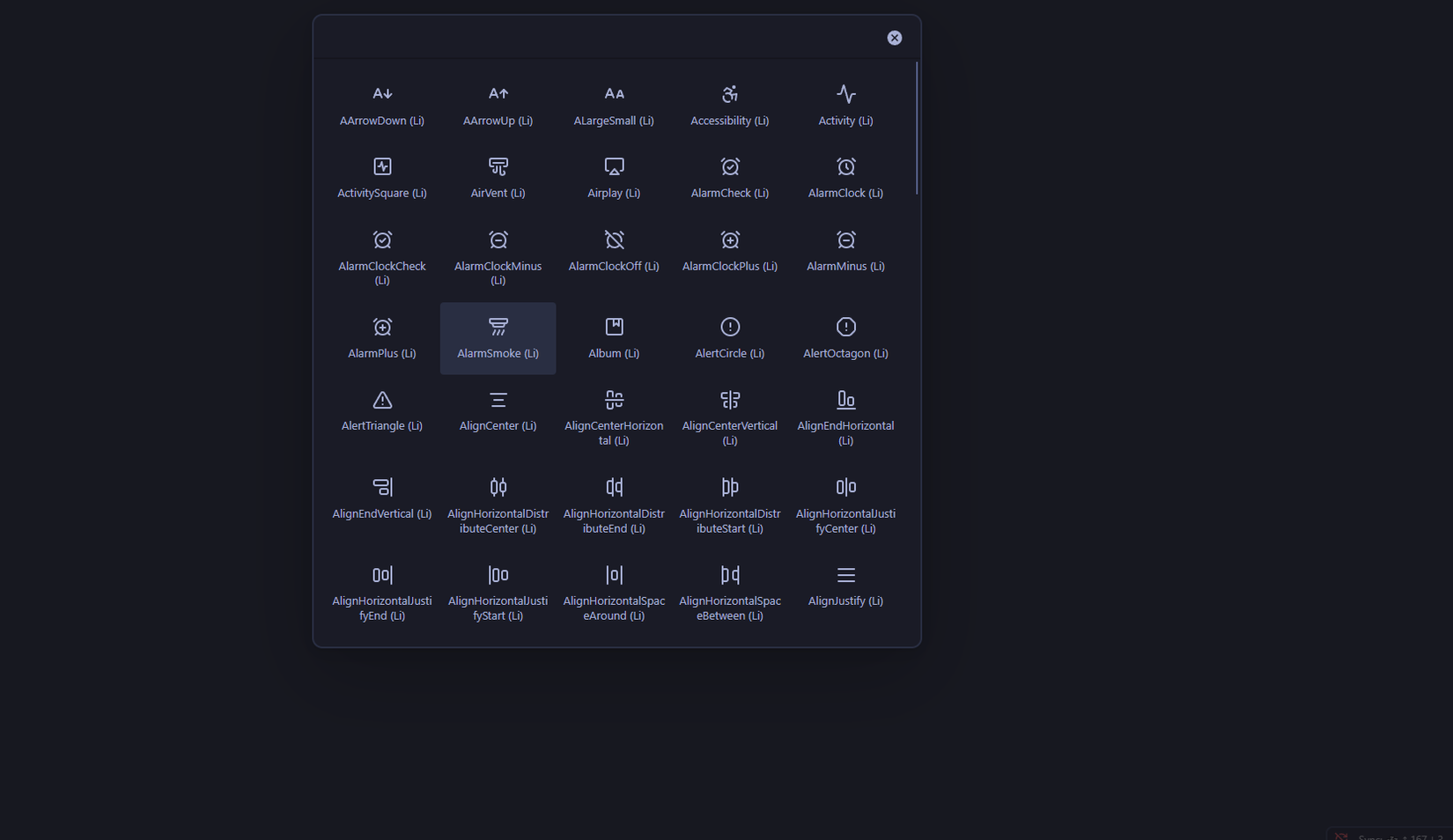Pick the AlignHorizontalJustifyStart (Li) icon
The width and height of the screenshot is (1453, 840).
click(498, 575)
